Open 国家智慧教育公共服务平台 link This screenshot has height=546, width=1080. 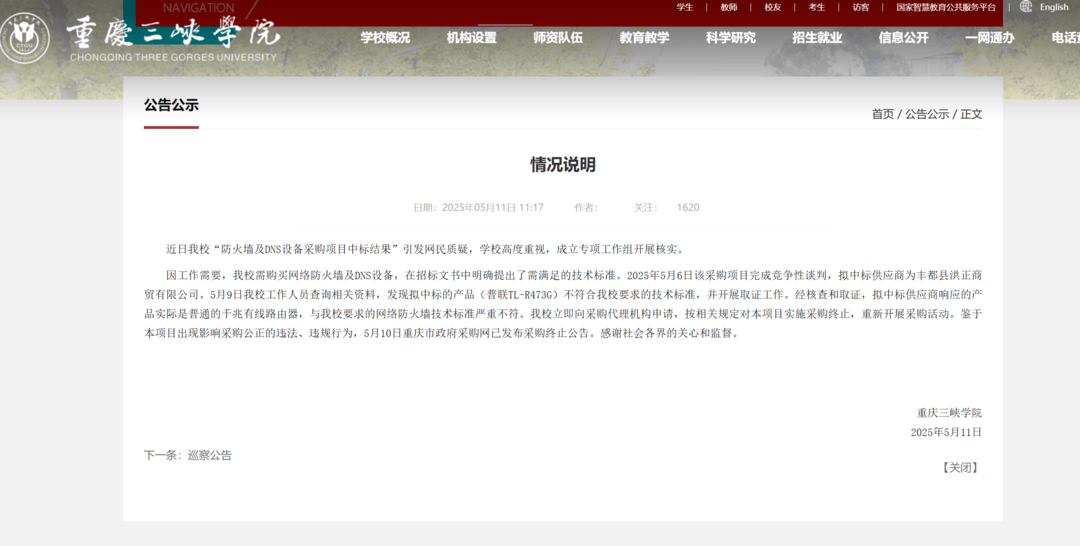point(946,7)
